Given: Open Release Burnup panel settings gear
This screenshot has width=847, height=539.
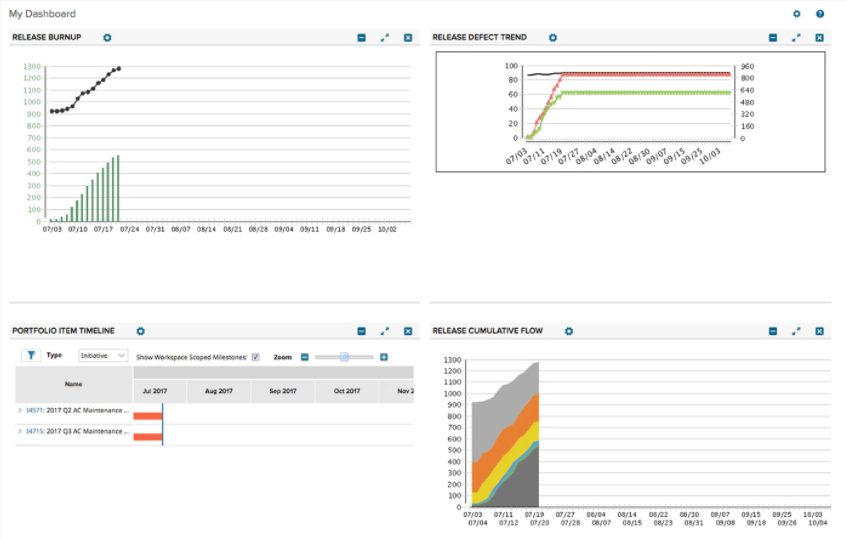Looking at the screenshot, I should pos(107,38).
